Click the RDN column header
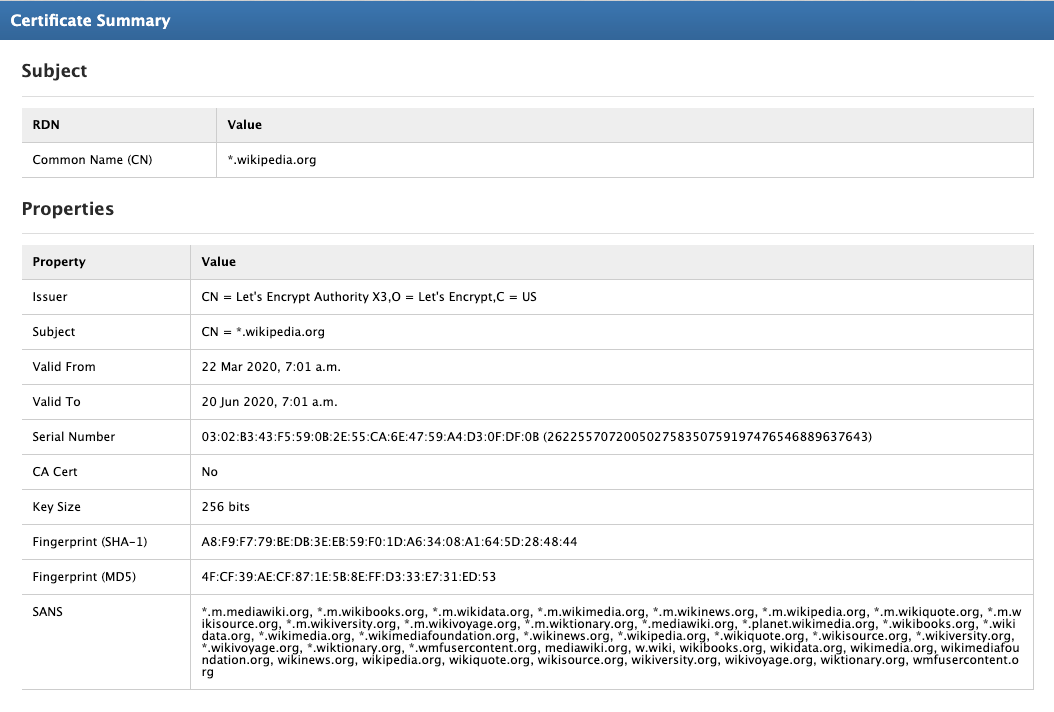Image resolution: width=1054 pixels, height=712 pixels. click(x=46, y=124)
